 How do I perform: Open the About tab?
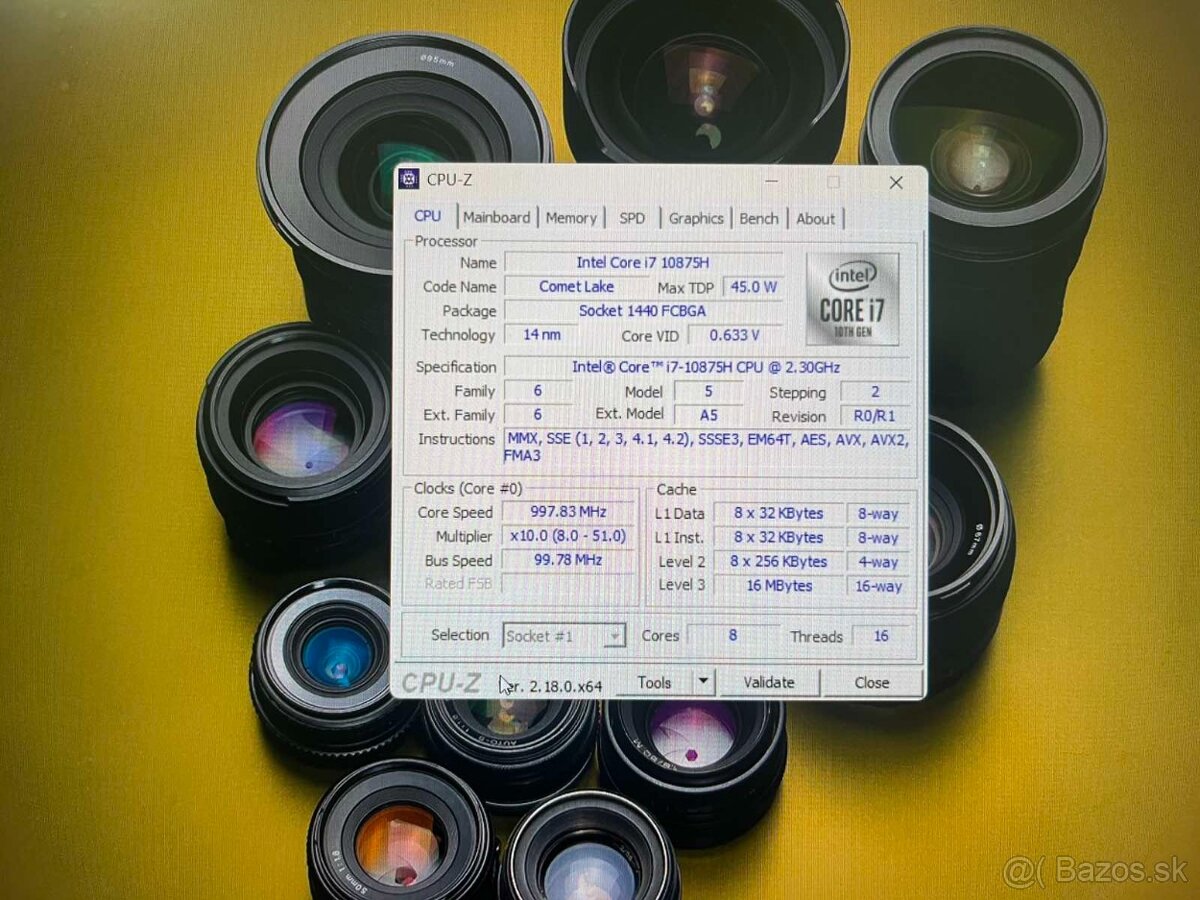[815, 218]
